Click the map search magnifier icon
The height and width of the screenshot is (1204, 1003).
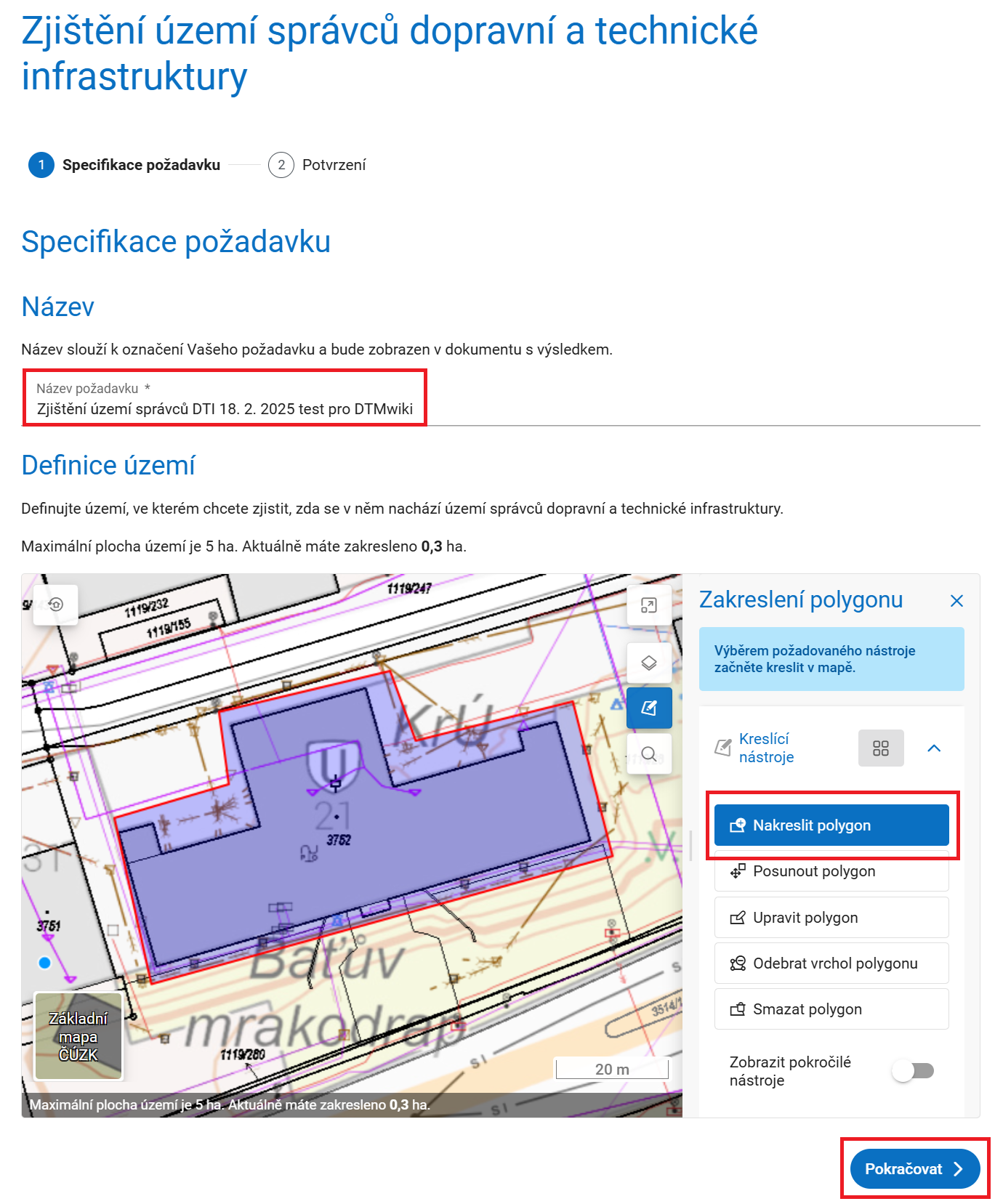pyautogui.click(x=648, y=753)
